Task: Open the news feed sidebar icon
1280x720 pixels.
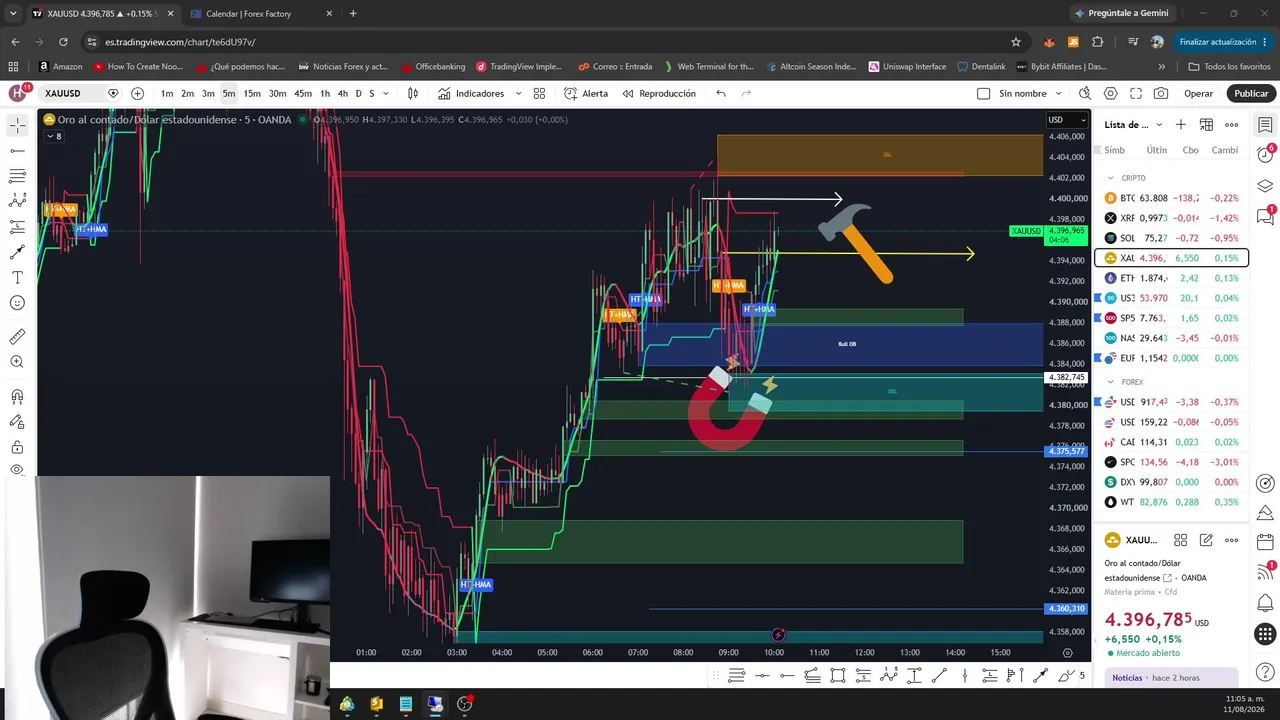Action: point(1265,573)
